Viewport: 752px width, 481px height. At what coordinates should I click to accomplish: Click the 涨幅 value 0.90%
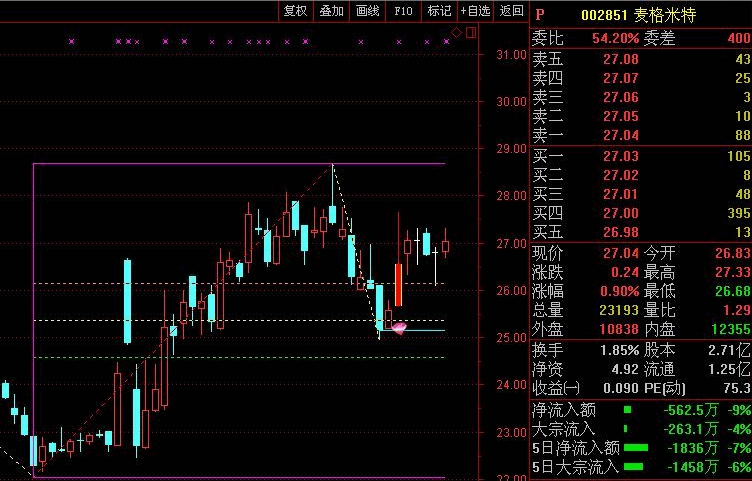coord(620,292)
